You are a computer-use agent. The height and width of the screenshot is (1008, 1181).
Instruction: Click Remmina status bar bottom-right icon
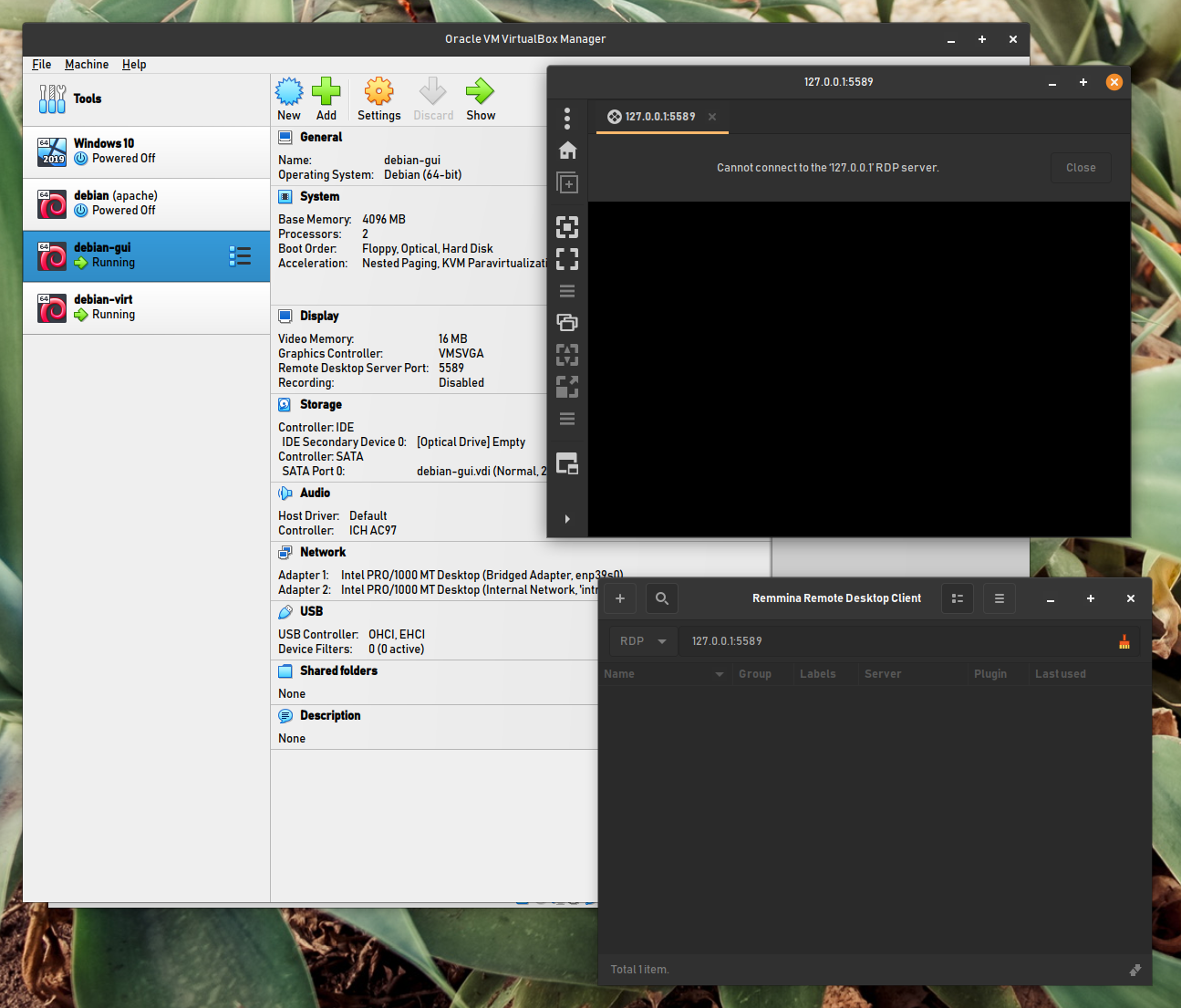point(1135,970)
